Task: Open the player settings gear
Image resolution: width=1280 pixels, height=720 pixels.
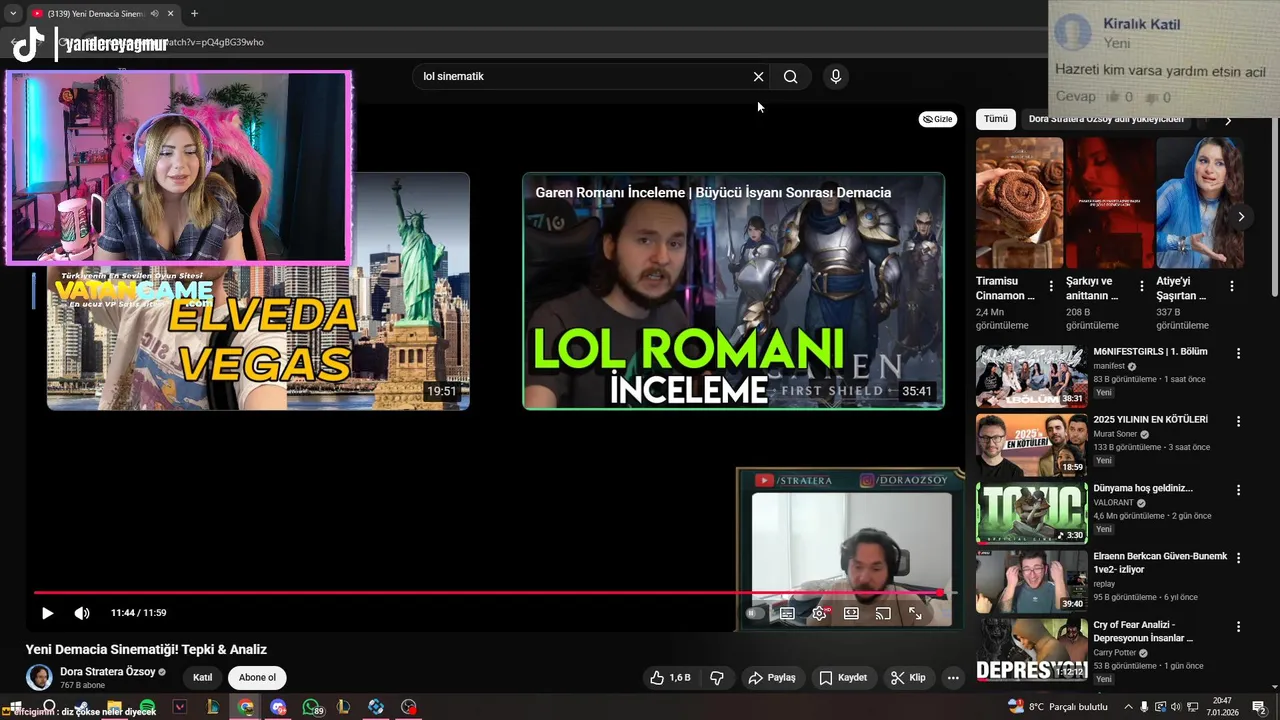Action: click(x=819, y=613)
